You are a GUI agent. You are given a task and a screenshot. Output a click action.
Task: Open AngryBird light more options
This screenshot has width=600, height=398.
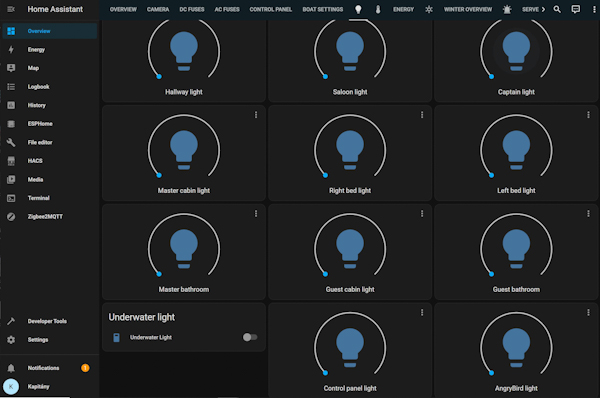pyautogui.click(x=588, y=313)
